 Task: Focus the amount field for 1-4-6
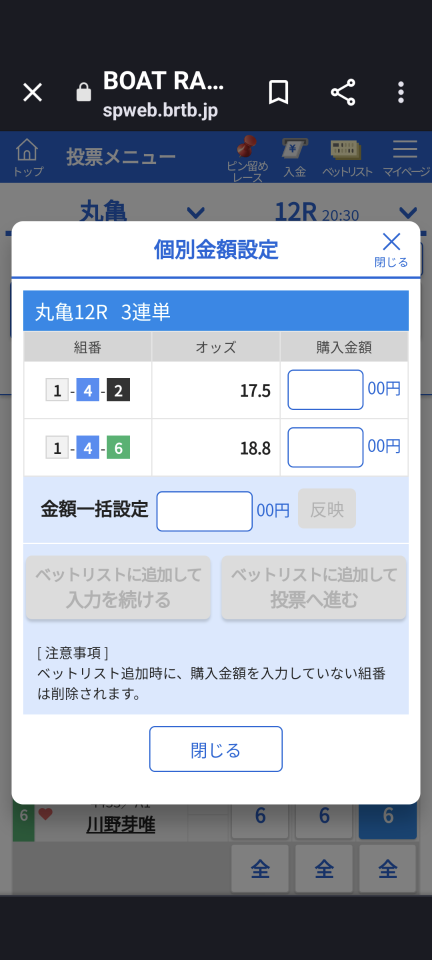tap(326, 447)
